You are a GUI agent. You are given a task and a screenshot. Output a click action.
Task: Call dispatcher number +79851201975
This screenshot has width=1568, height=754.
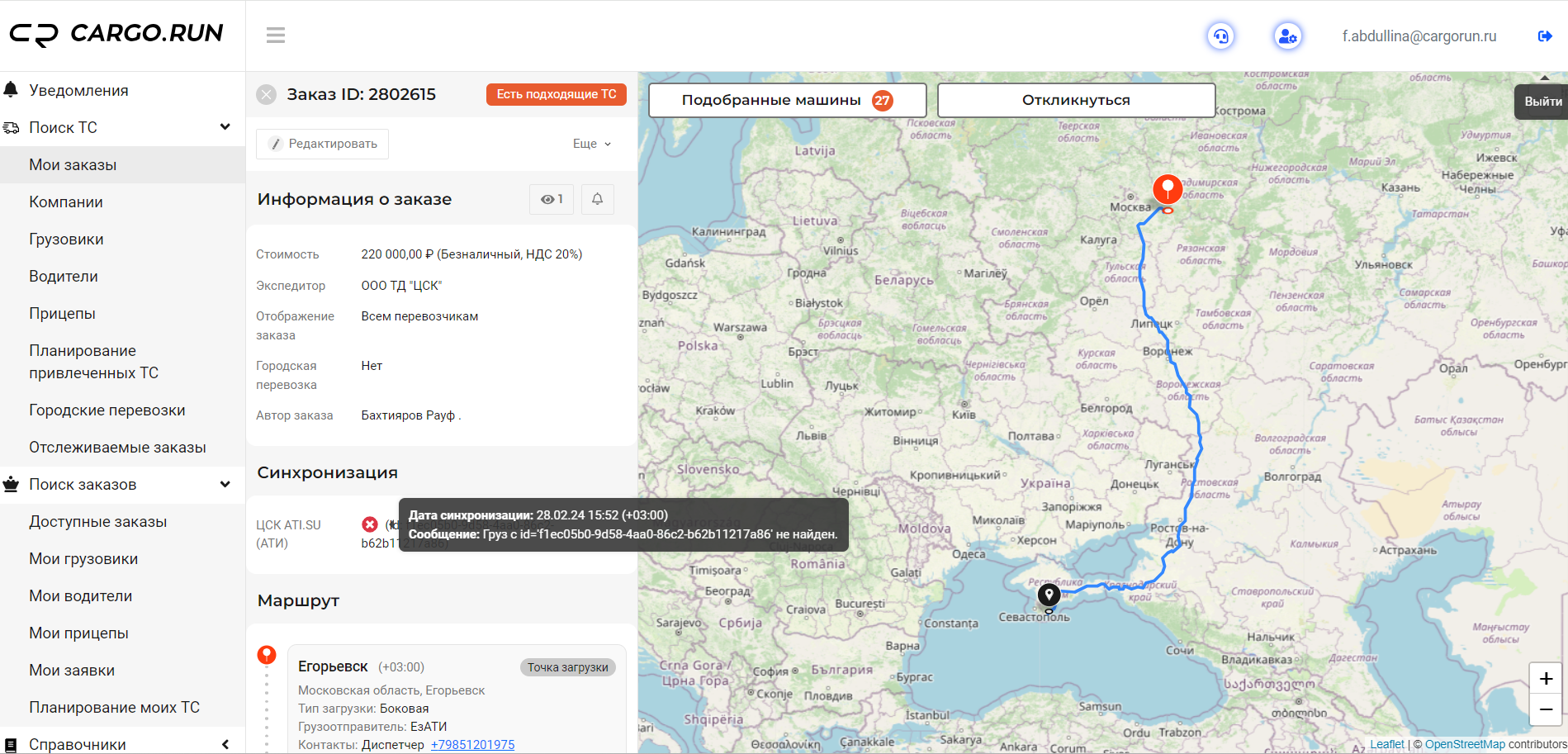472,745
